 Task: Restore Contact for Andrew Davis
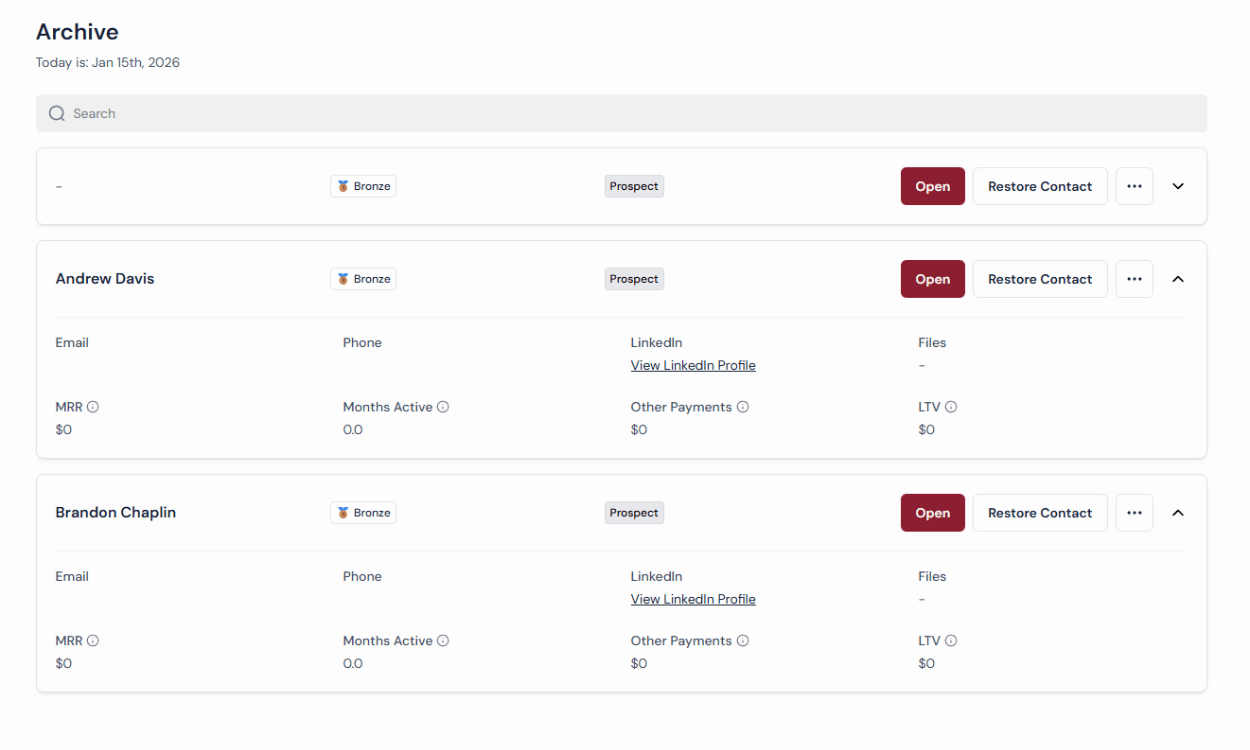coord(1040,279)
